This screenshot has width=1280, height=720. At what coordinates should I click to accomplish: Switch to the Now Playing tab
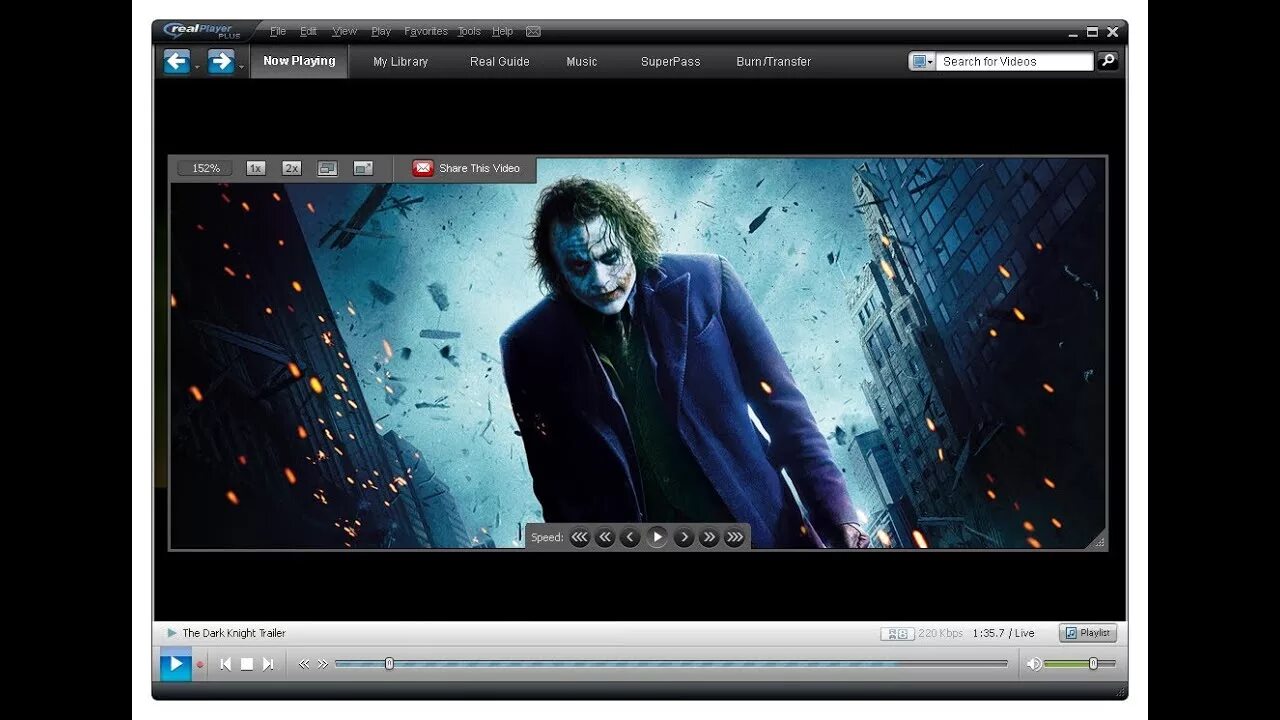299,61
